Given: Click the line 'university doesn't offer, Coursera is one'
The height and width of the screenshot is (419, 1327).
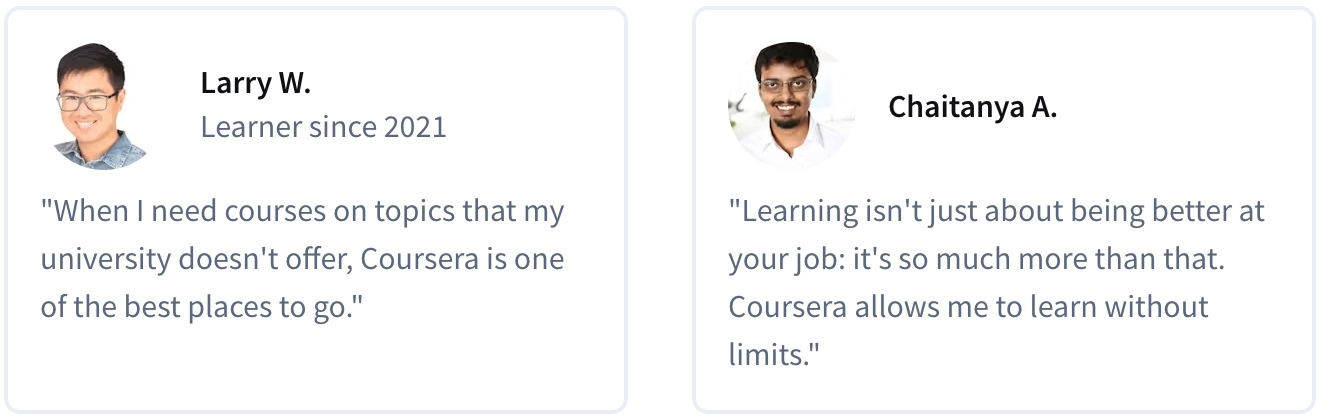Looking at the screenshot, I should [x=302, y=259].
